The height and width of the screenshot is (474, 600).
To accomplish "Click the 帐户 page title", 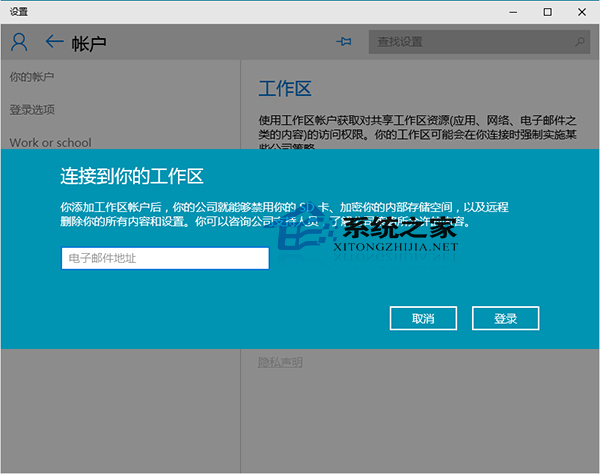I will 89,43.
